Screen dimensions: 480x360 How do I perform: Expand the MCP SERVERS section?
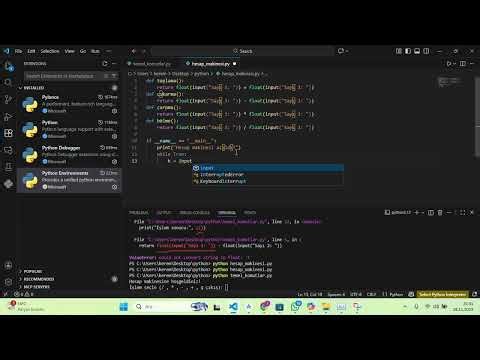[68, 287]
